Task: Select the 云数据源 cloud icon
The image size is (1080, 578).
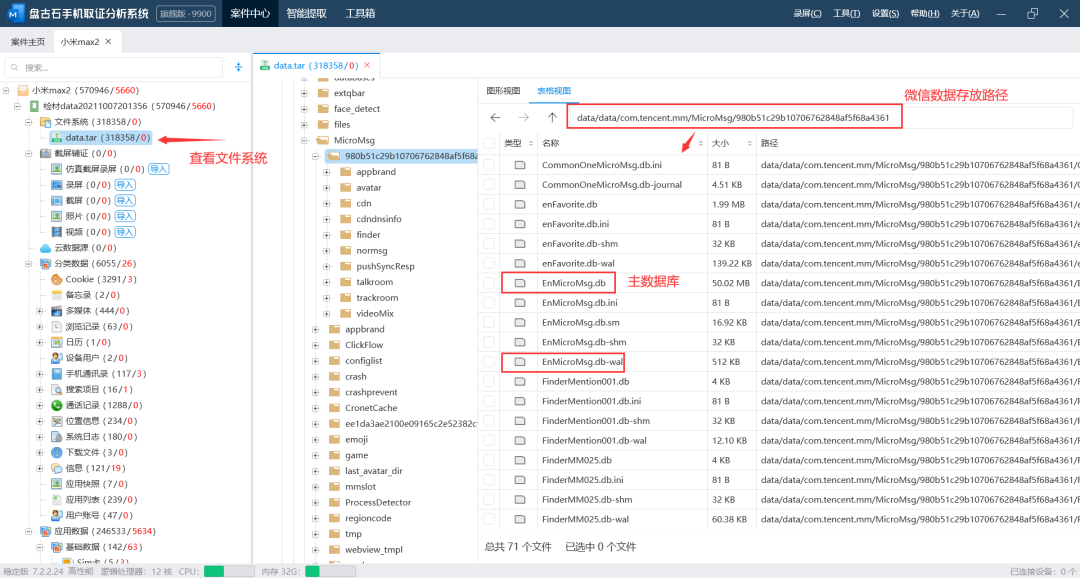Action: 45,248
